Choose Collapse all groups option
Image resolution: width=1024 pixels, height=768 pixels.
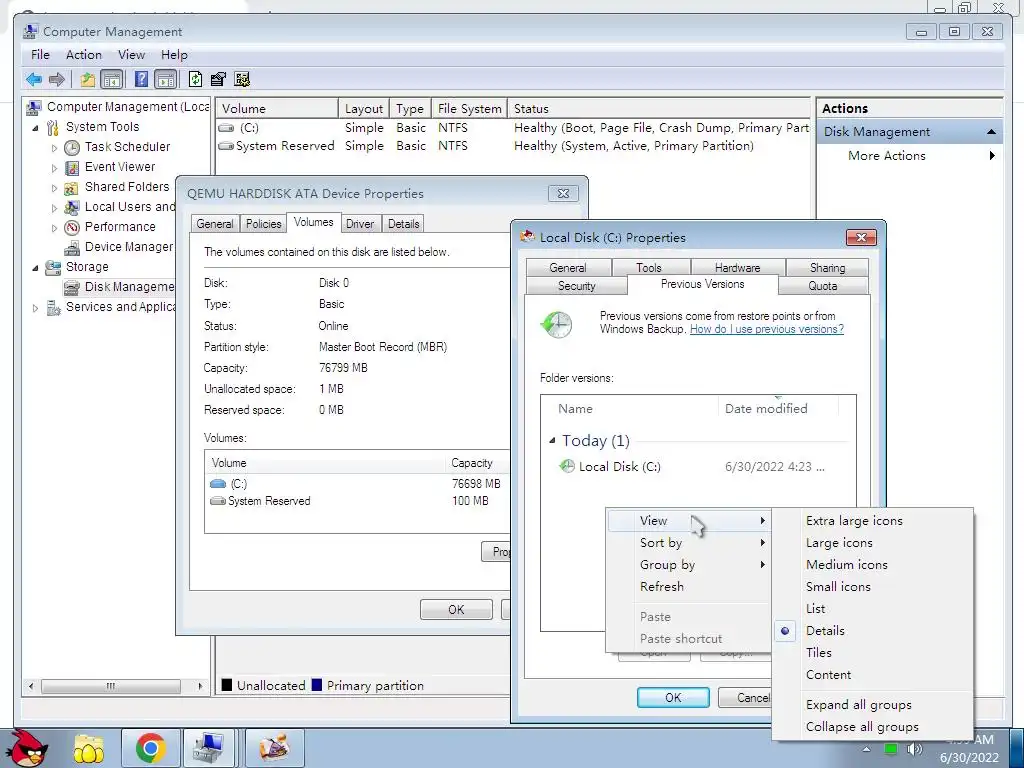click(862, 727)
